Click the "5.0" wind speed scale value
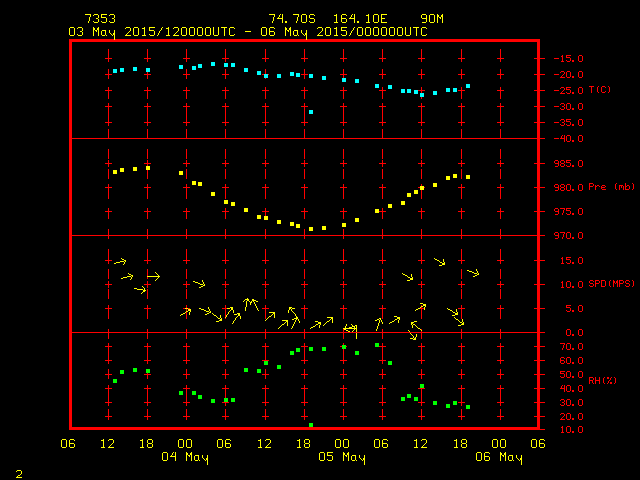The image size is (640, 480). 575,309
